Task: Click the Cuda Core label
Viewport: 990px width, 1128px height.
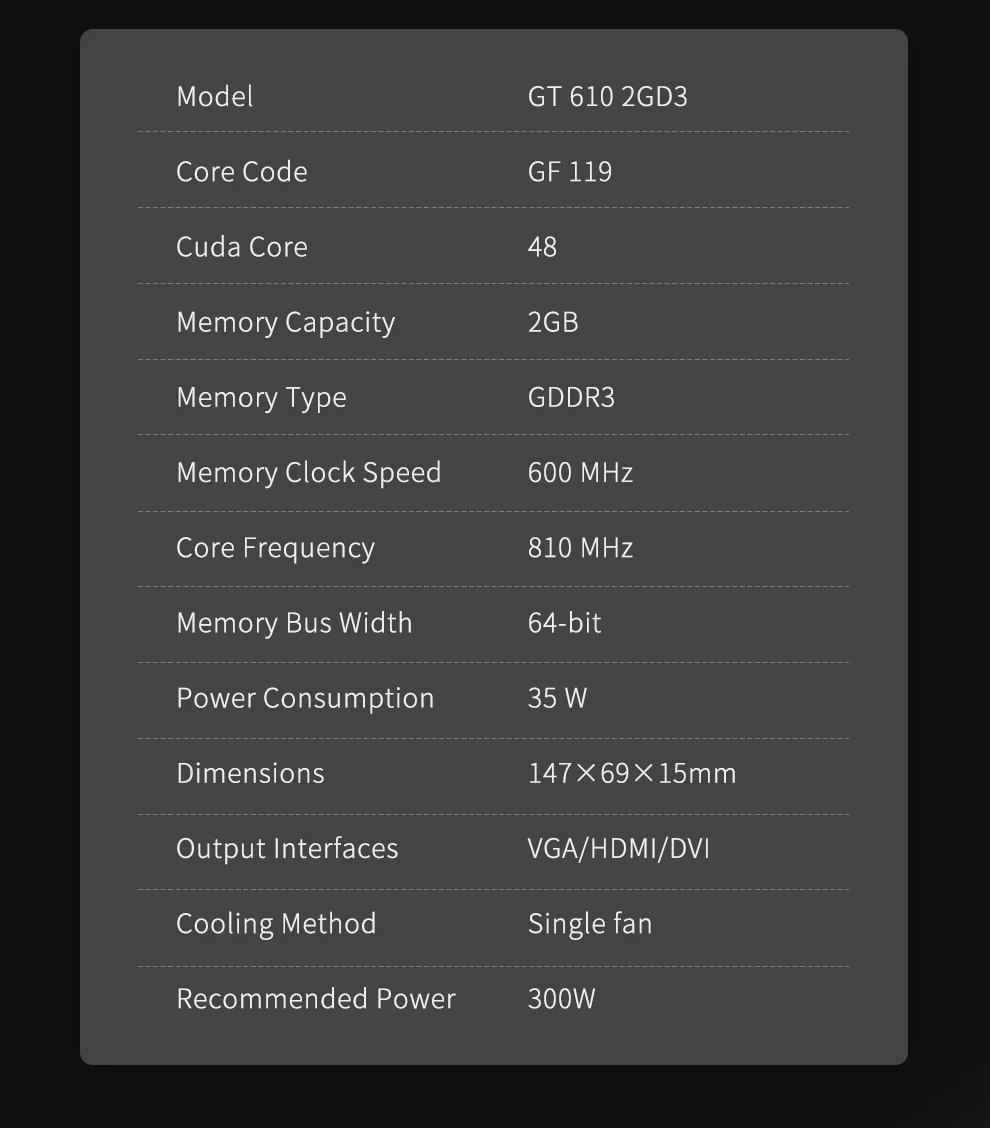Action: point(241,247)
